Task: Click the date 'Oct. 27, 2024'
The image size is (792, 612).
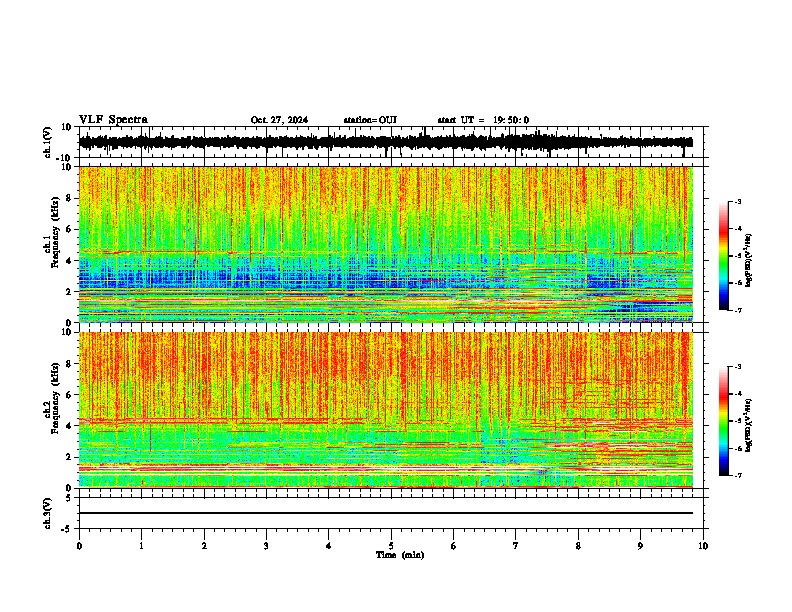Action: pos(279,120)
